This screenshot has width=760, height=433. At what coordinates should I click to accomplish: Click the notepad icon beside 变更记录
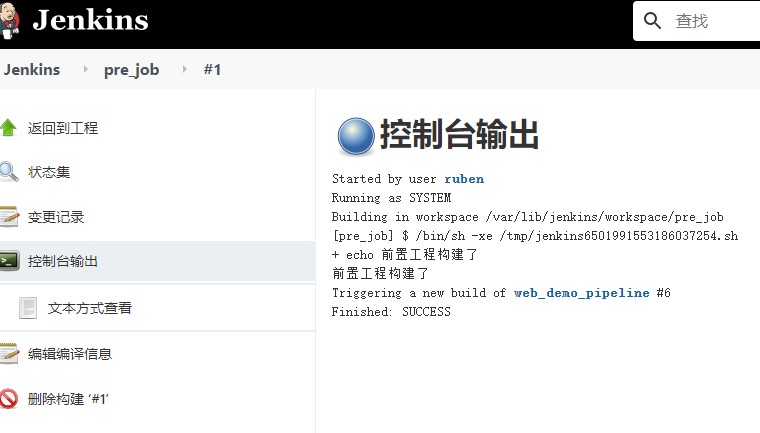point(9,217)
